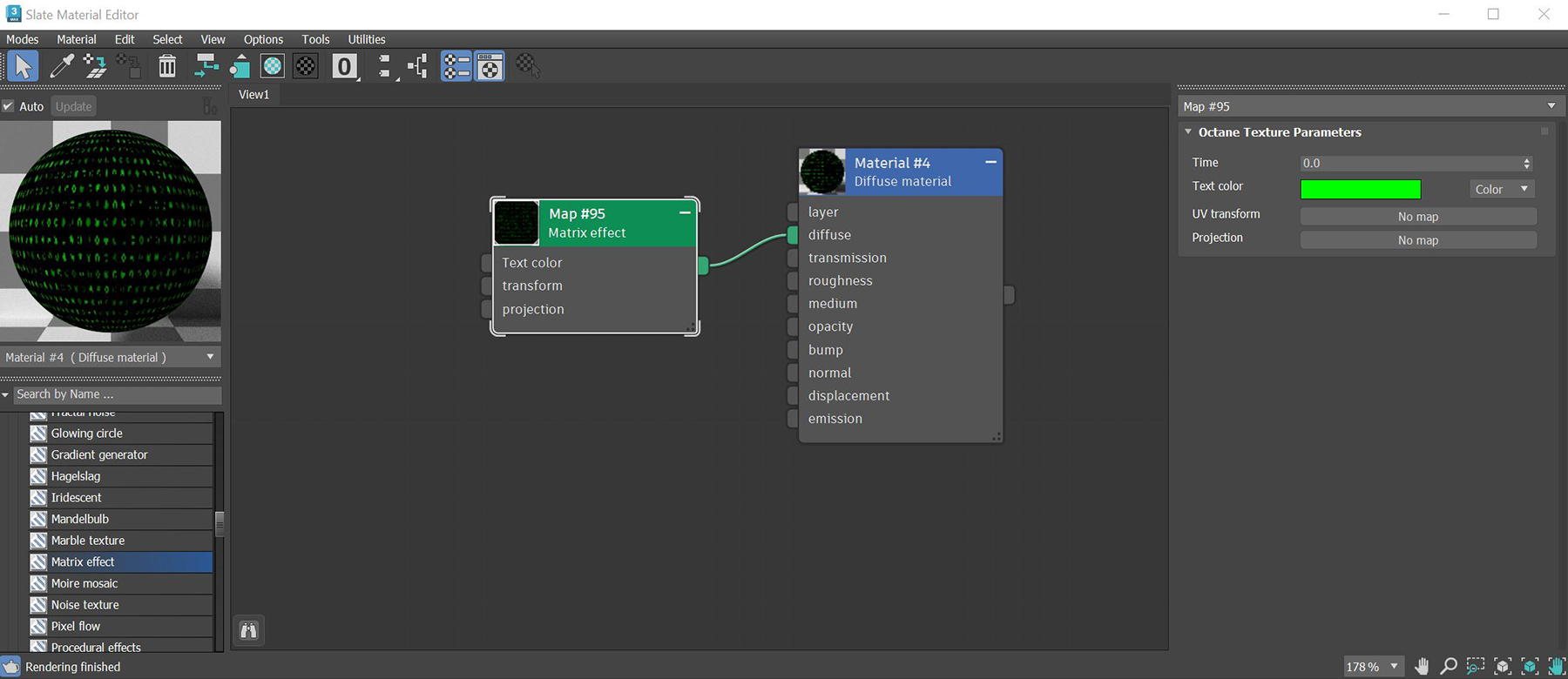This screenshot has height=679, width=1568.
Task: Select Iridescent map entry
Action: [120, 497]
